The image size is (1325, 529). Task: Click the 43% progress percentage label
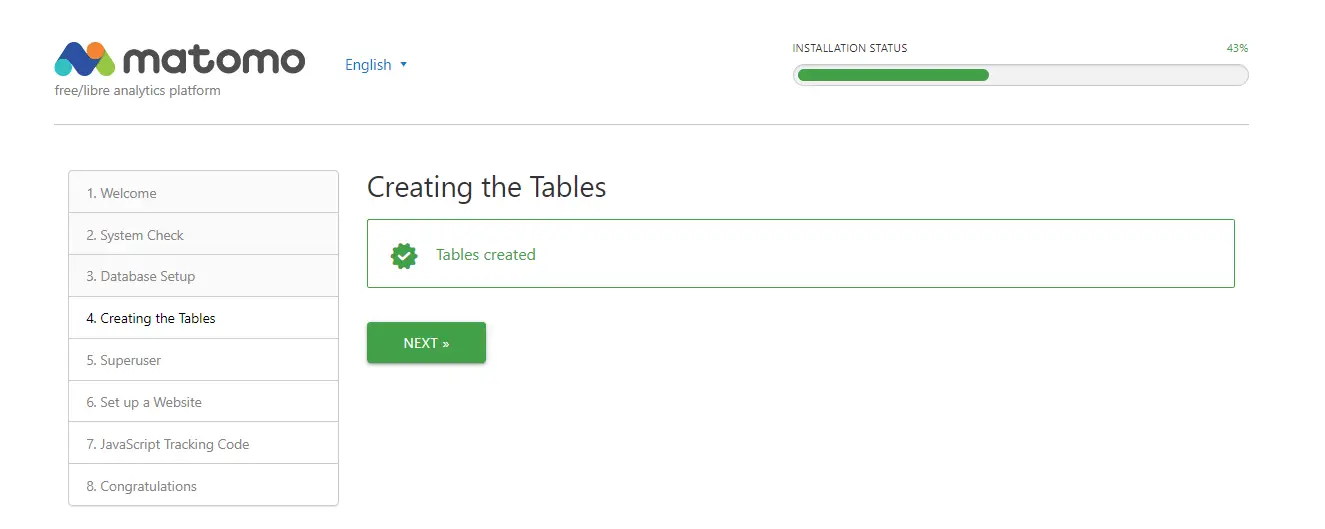click(x=1237, y=48)
